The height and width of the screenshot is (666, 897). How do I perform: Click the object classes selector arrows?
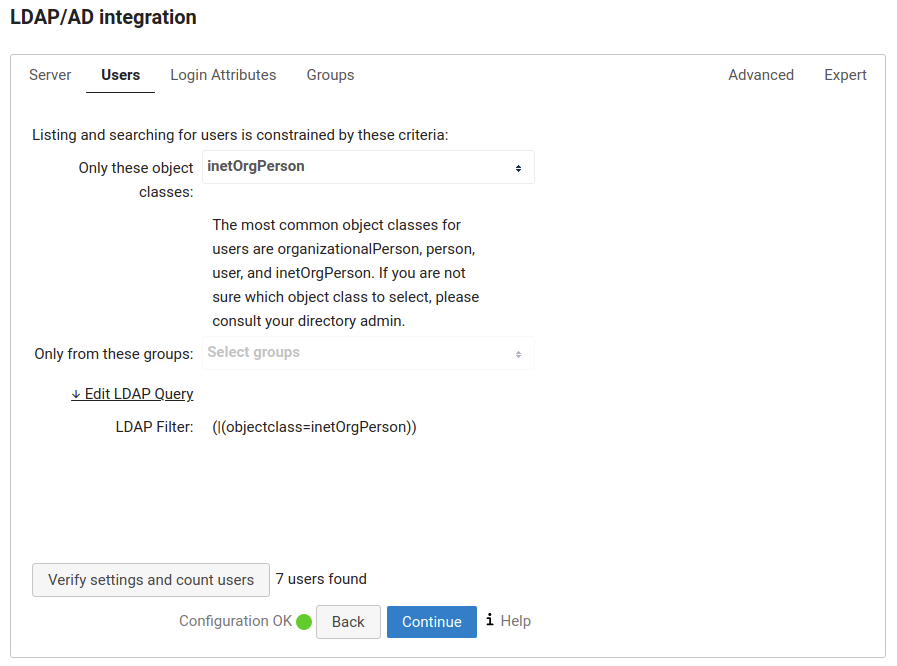click(x=518, y=168)
